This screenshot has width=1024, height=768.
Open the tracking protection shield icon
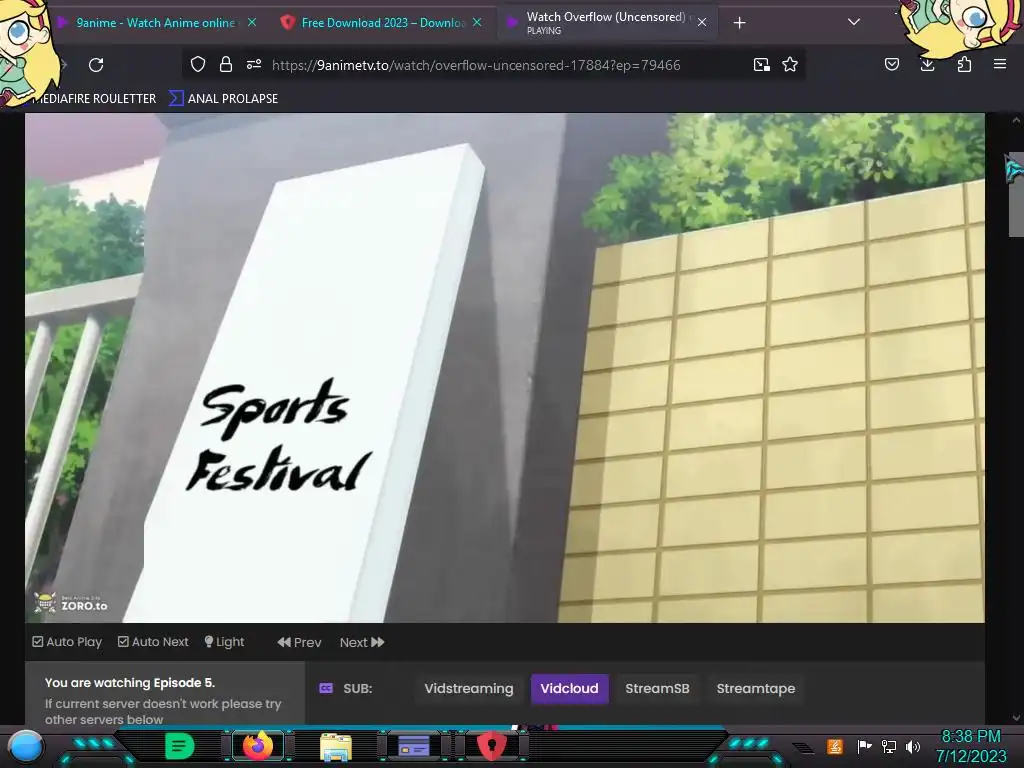[198, 64]
